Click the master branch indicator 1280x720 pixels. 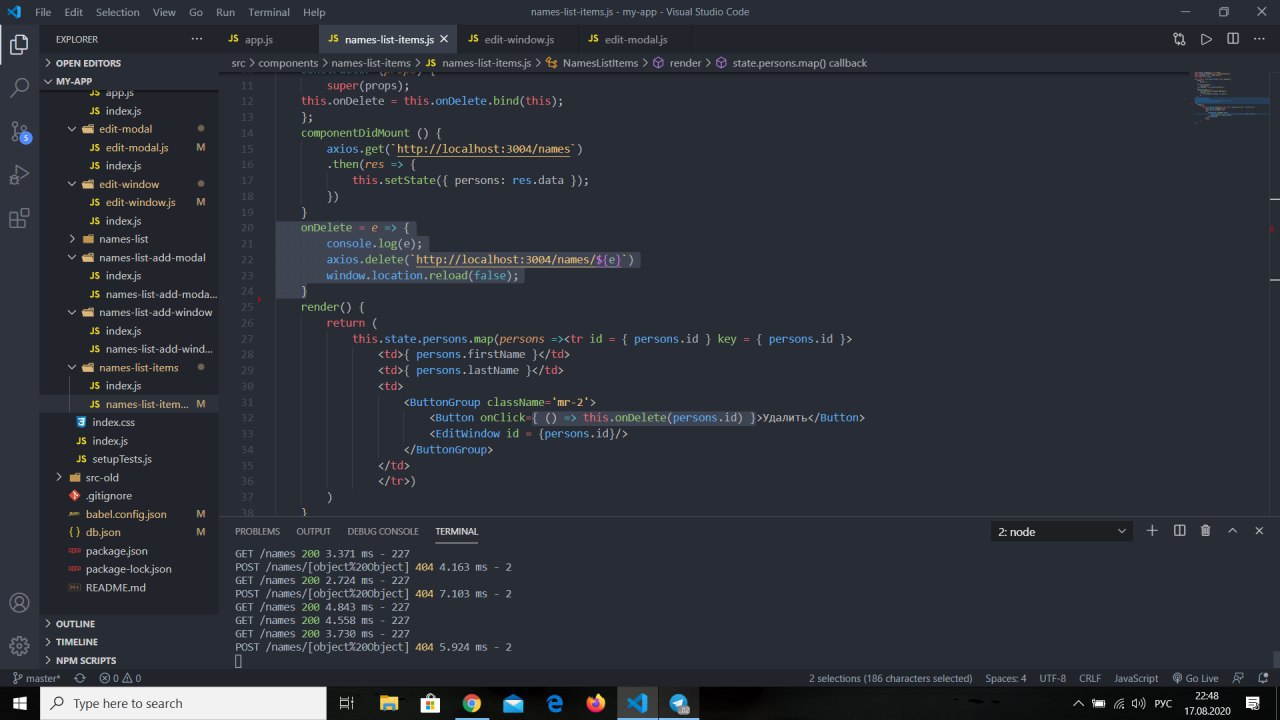click(x=36, y=678)
